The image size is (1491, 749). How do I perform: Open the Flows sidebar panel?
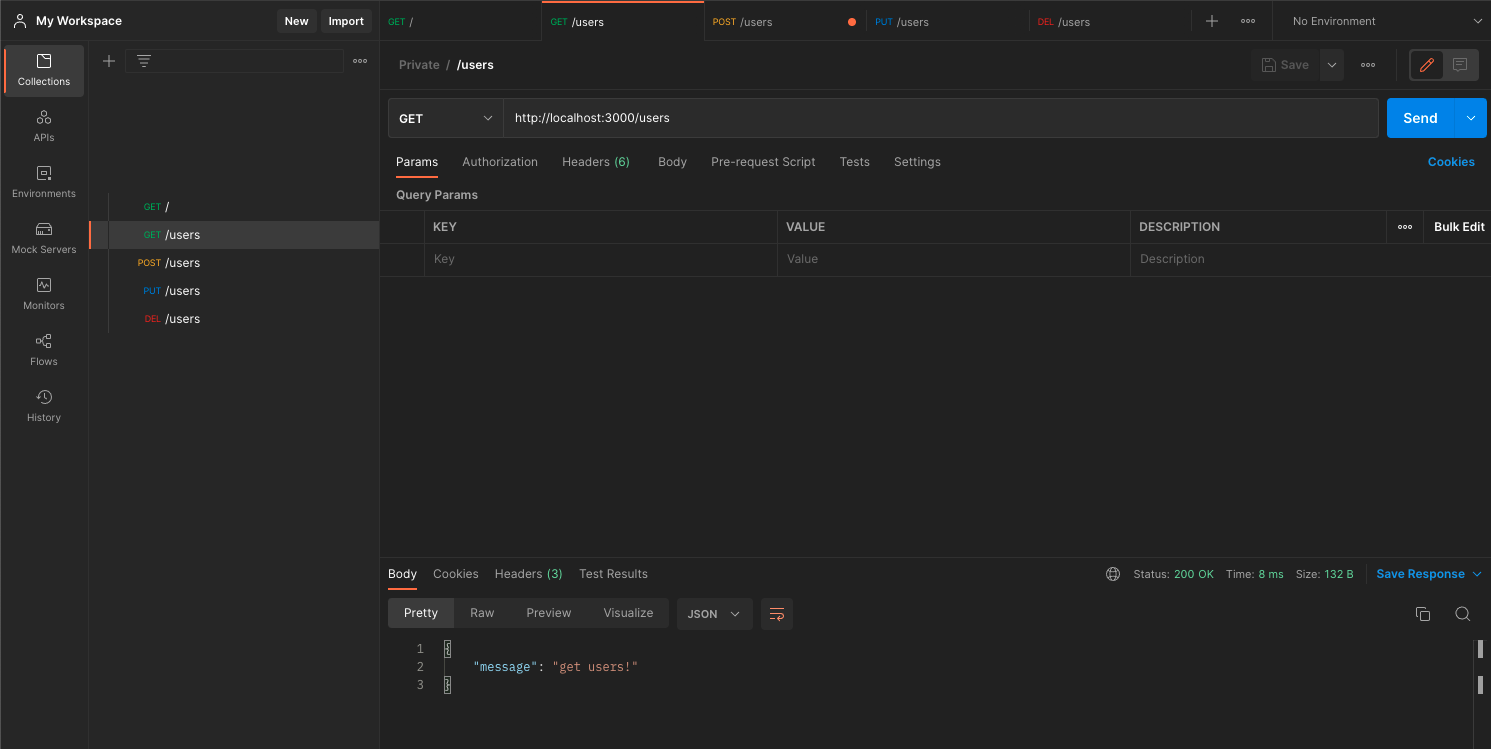44,350
